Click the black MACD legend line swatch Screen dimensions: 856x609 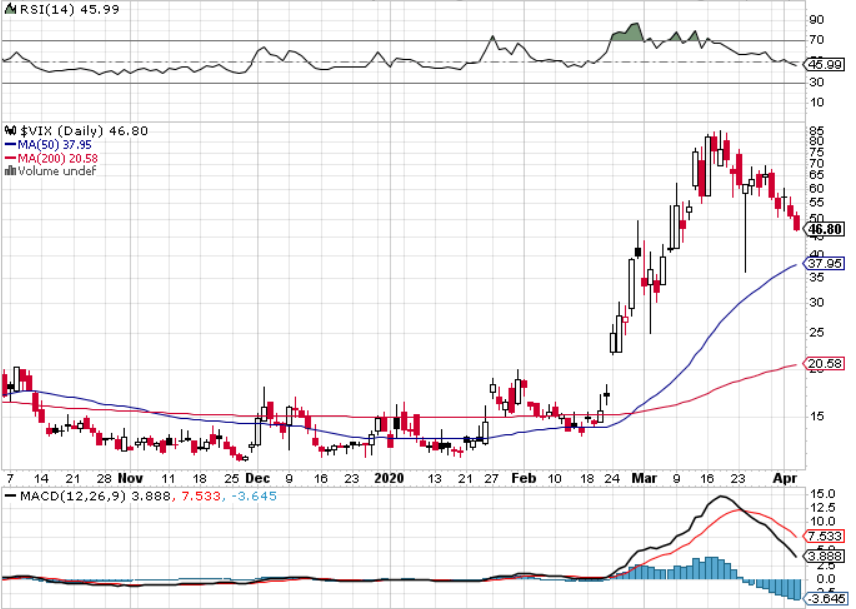[x=10, y=497]
